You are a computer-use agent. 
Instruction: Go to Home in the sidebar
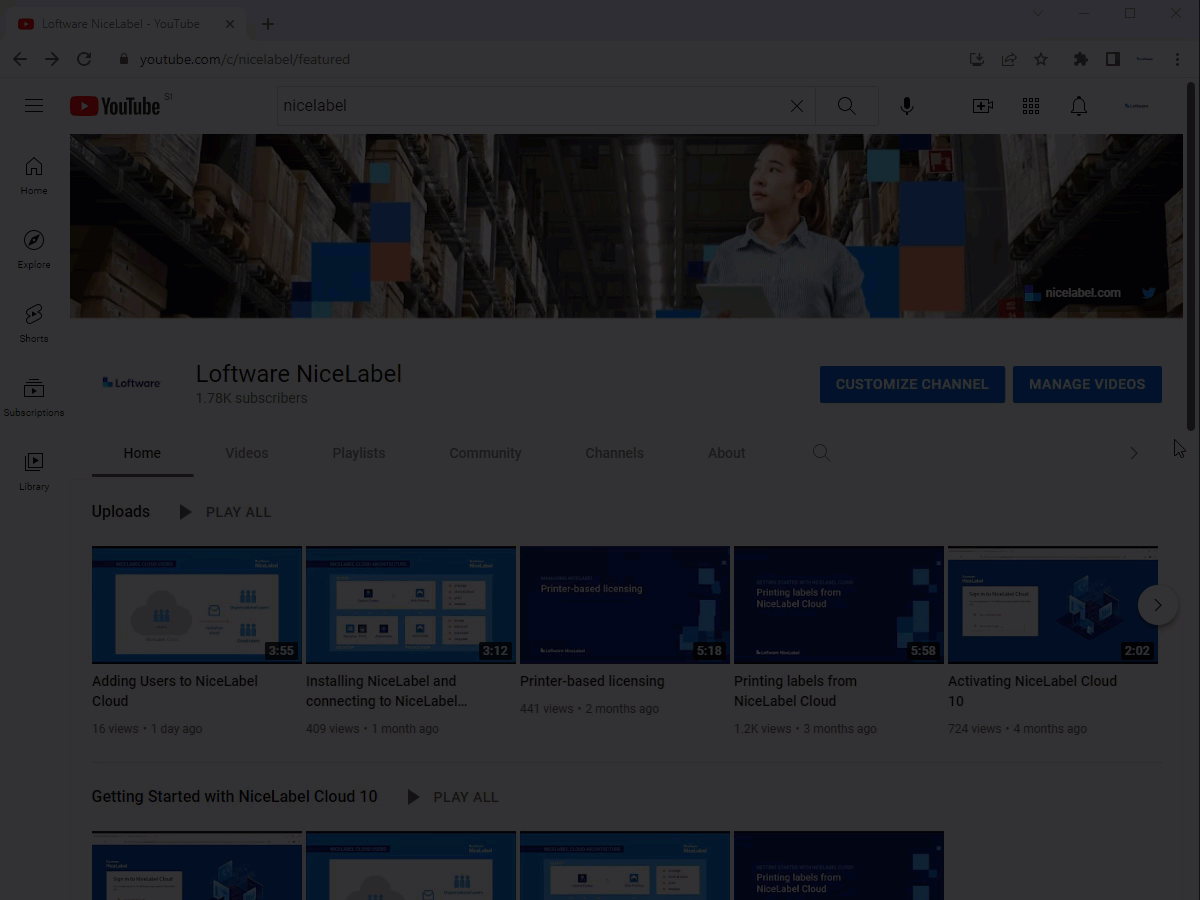(x=34, y=175)
